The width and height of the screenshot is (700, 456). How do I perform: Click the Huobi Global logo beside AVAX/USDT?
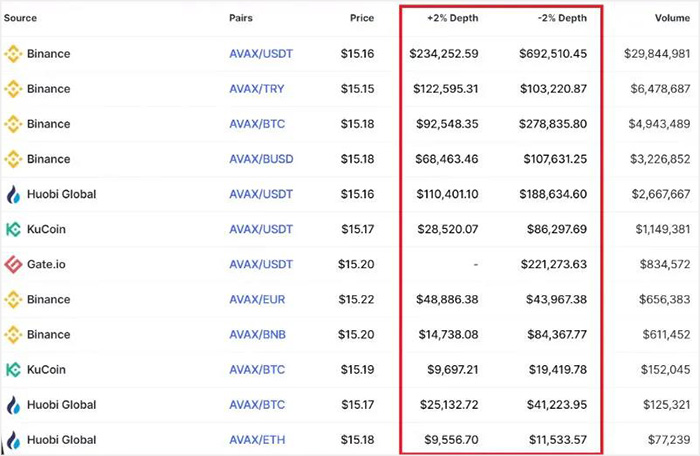coord(13,194)
